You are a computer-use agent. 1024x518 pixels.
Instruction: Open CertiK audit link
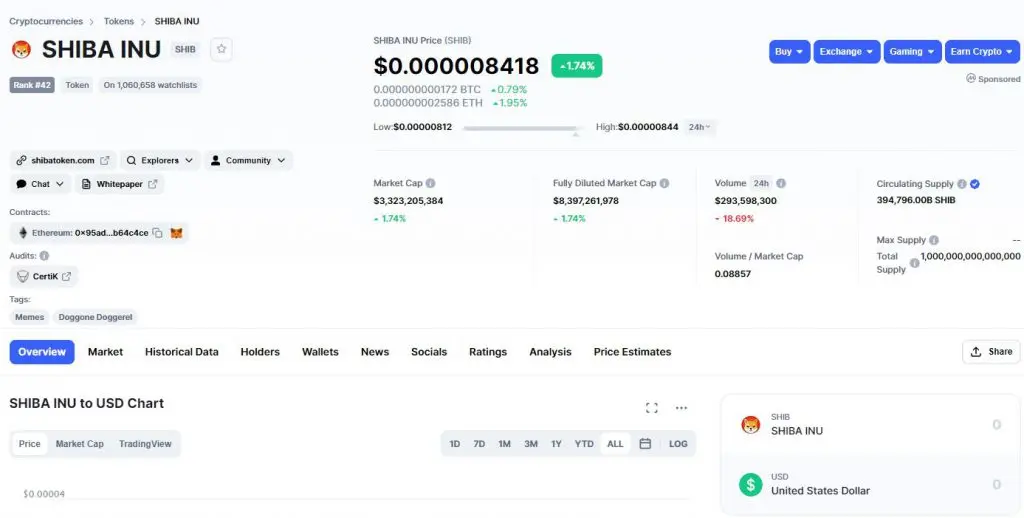point(44,277)
